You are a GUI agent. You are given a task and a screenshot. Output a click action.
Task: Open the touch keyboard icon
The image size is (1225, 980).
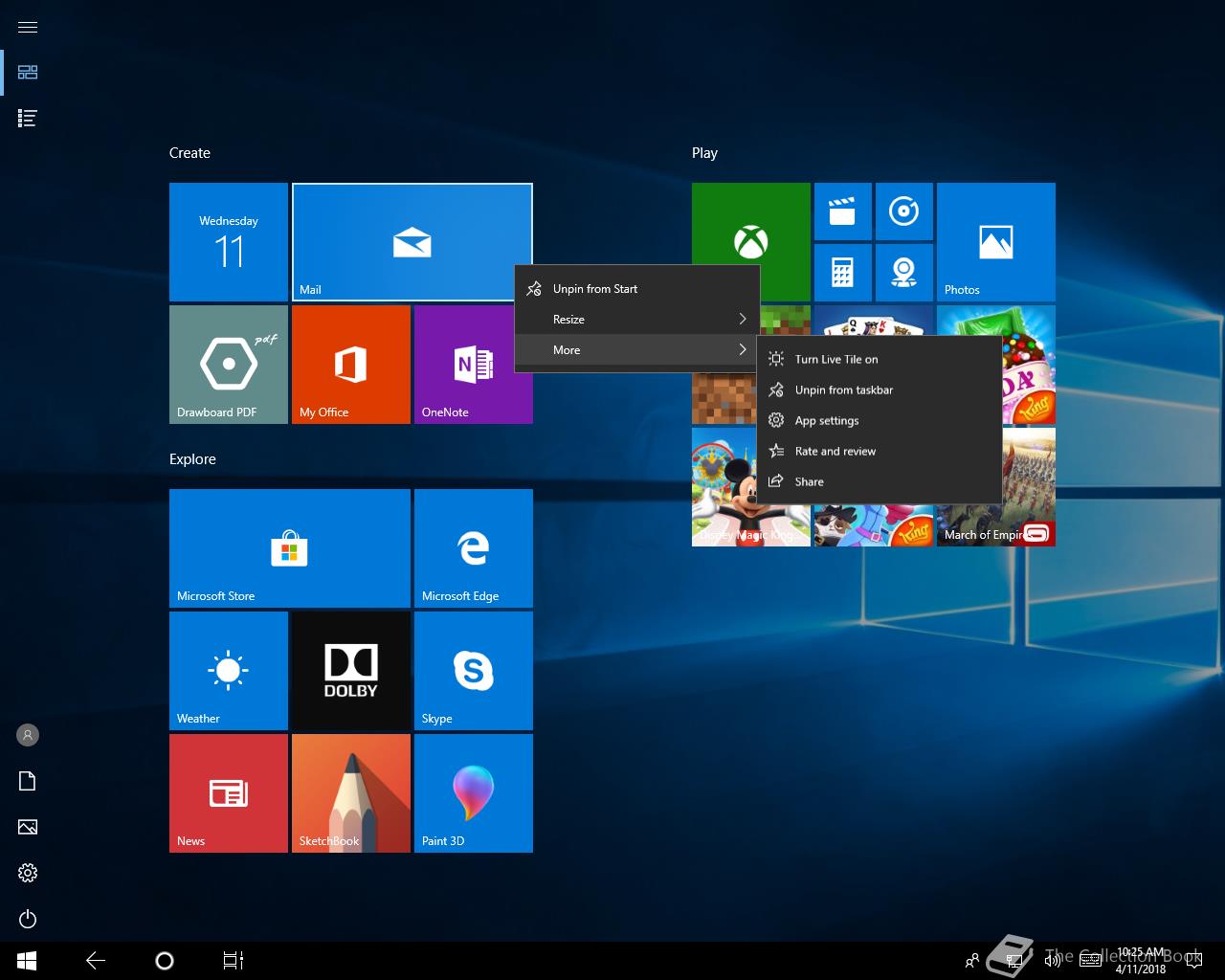pos(1090,961)
